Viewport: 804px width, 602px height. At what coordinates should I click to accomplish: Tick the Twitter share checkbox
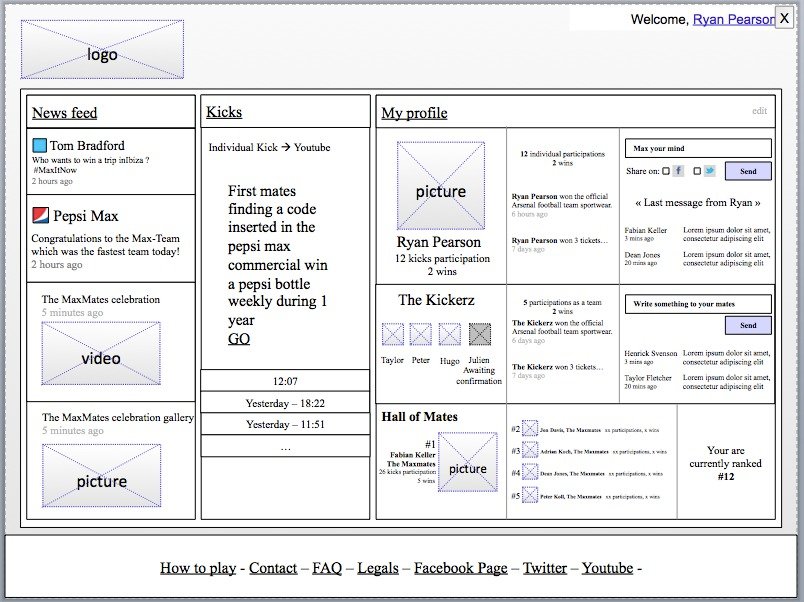(x=697, y=171)
